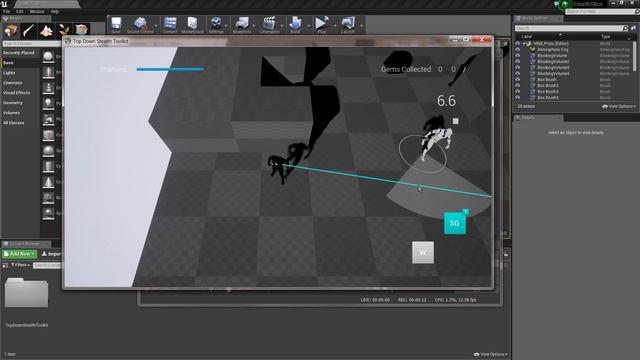Select the Visual Effects category
The width and height of the screenshot is (640, 360).
pyautogui.click(x=16, y=93)
